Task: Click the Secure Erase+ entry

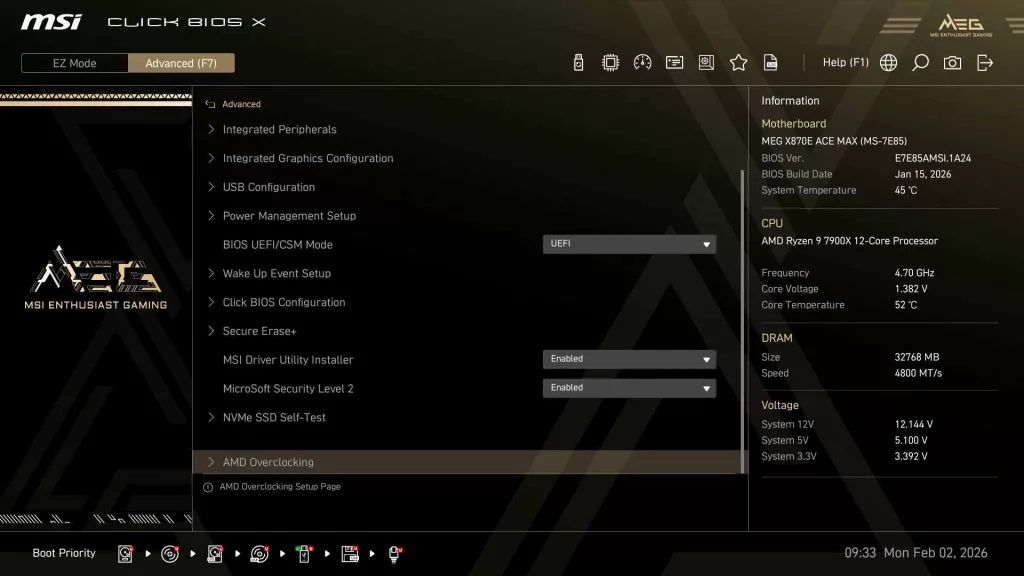Action: pos(260,331)
